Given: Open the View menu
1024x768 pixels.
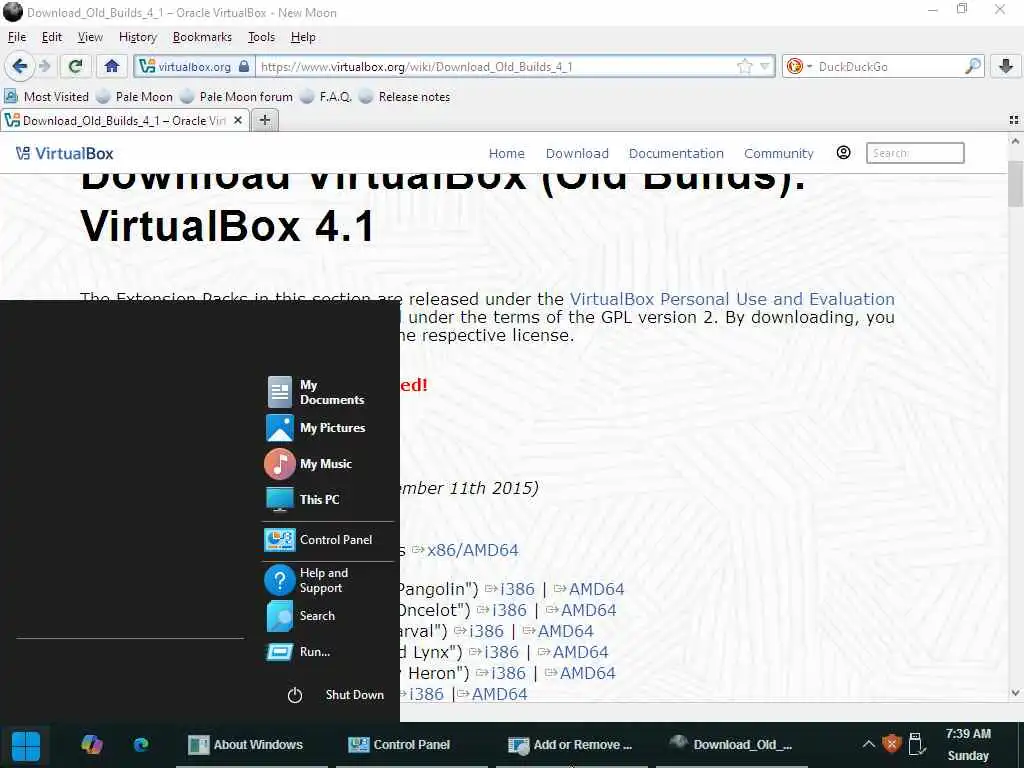Looking at the screenshot, I should pos(90,37).
